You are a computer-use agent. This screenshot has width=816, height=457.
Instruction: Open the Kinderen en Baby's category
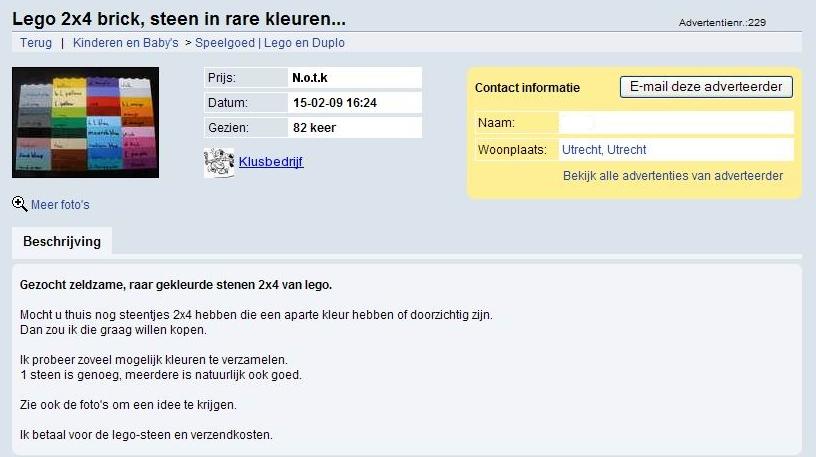(125, 43)
